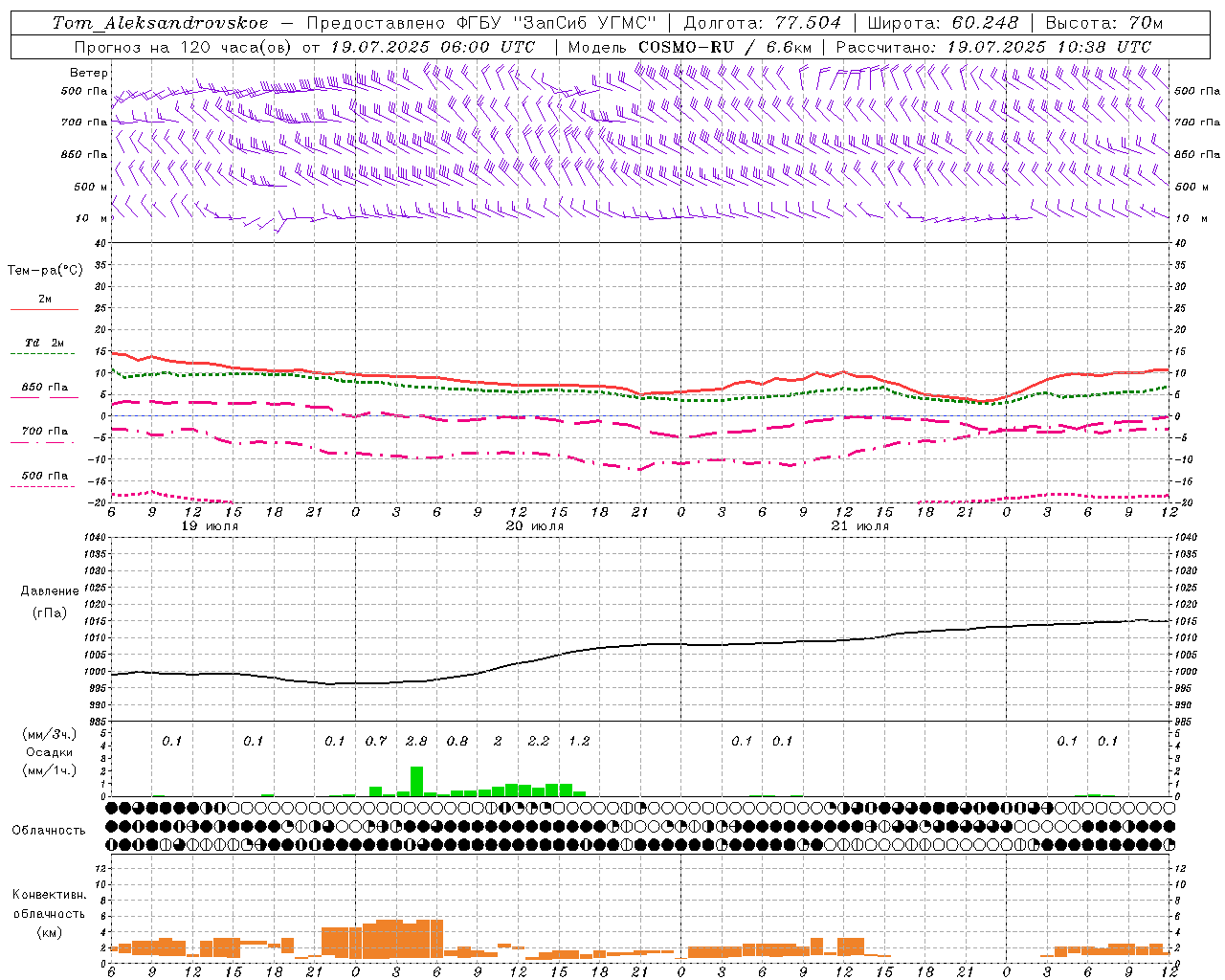The height and width of the screenshot is (980, 1225).
Task: Click the '10 м' label left of wind barbs
Action: click(91, 218)
